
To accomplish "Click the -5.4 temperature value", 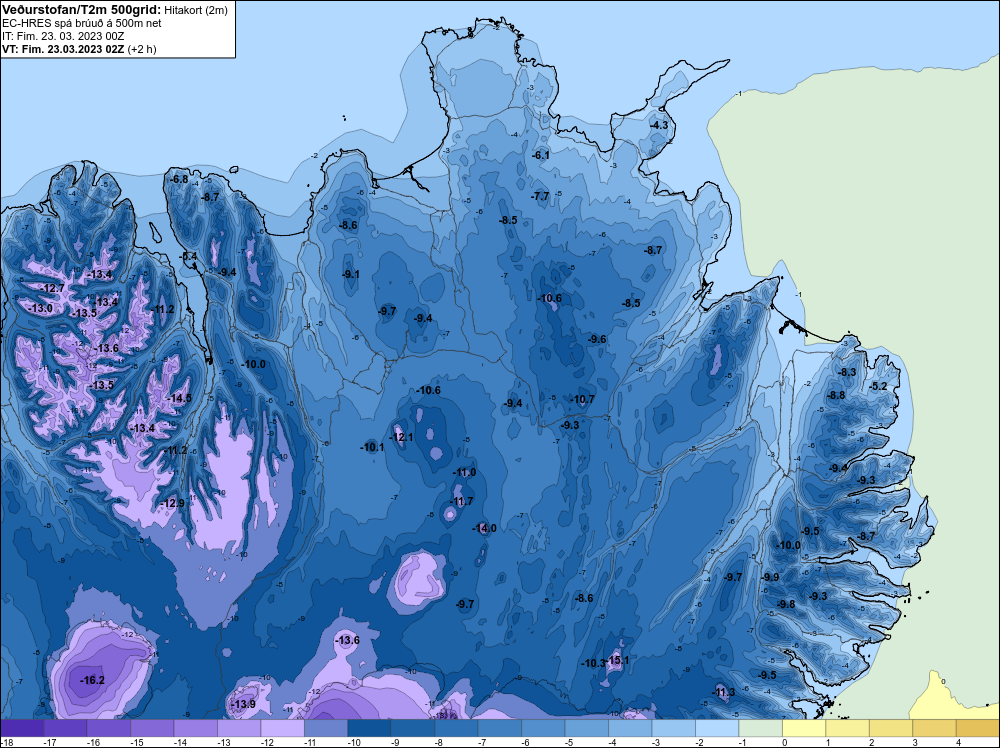I will click(x=189, y=256).
